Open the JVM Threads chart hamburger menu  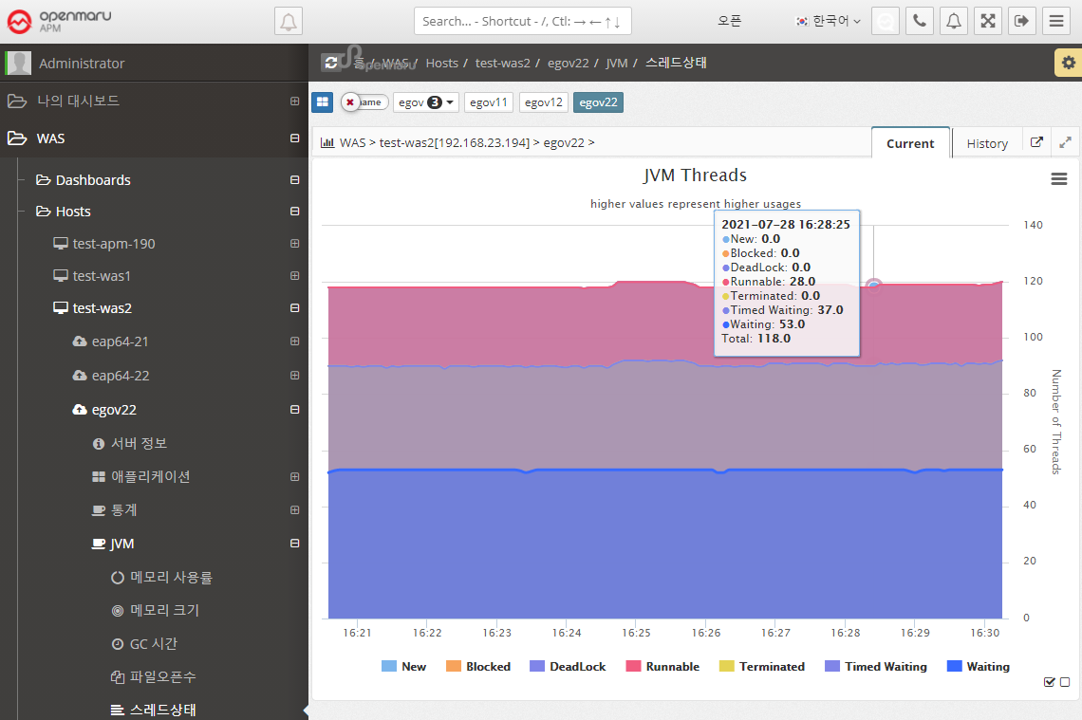[1059, 179]
